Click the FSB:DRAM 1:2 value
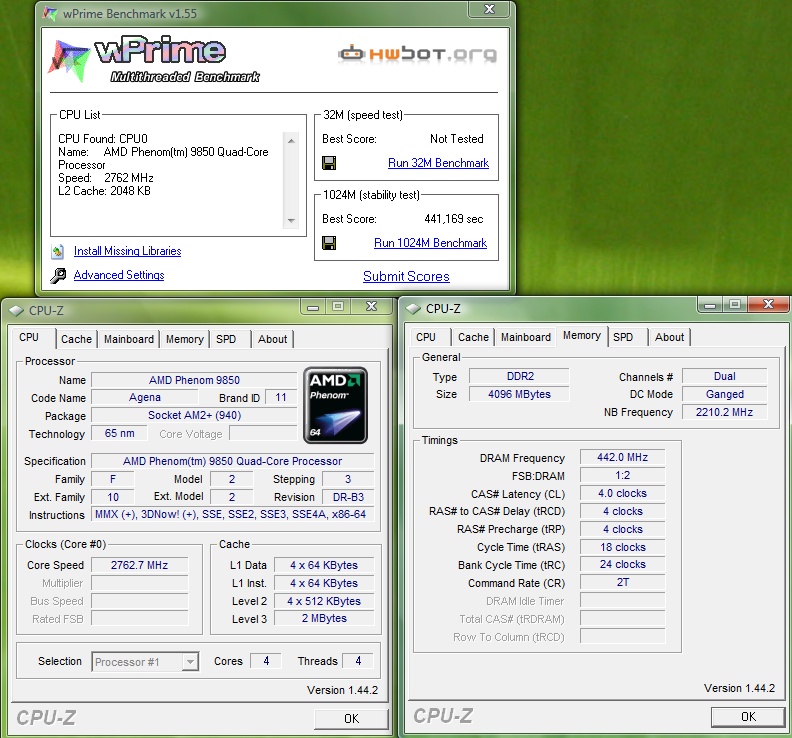The image size is (792, 738). click(x=622, y=475)
